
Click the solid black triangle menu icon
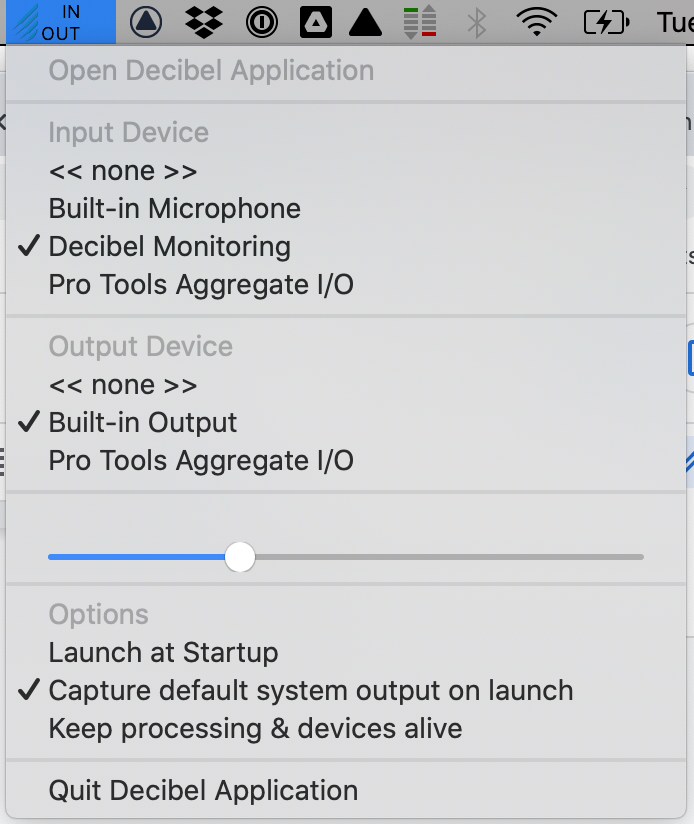(x=366, y=22)
